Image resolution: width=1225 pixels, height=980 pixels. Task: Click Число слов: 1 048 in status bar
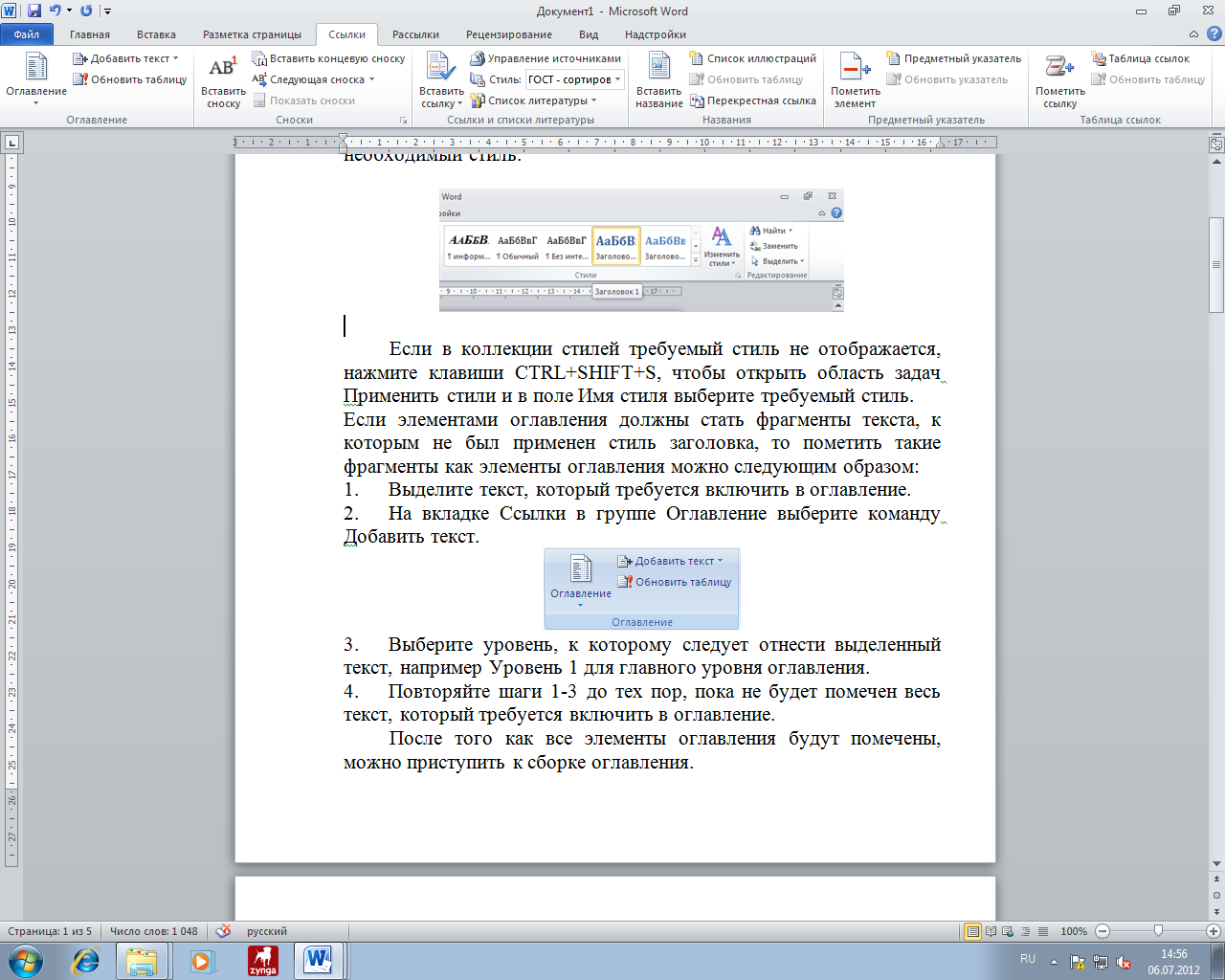pyautogui.click(x=154, y=931)
